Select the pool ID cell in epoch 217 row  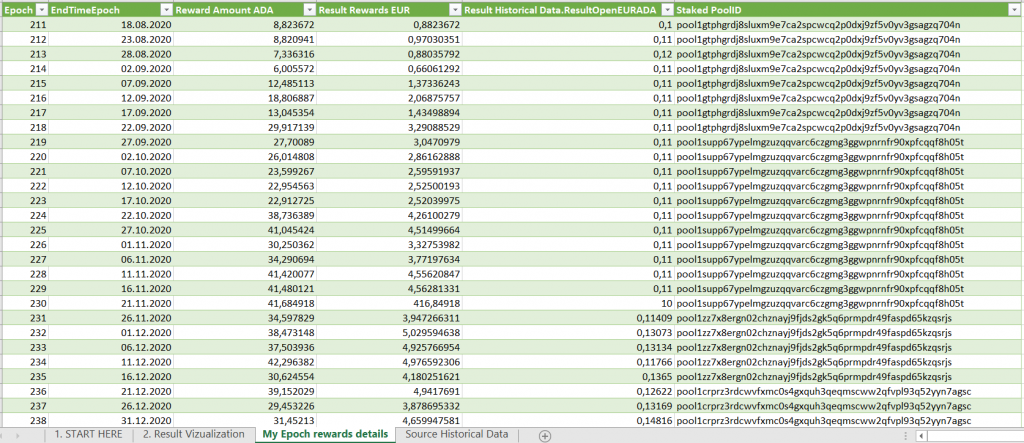coord(849,112)
